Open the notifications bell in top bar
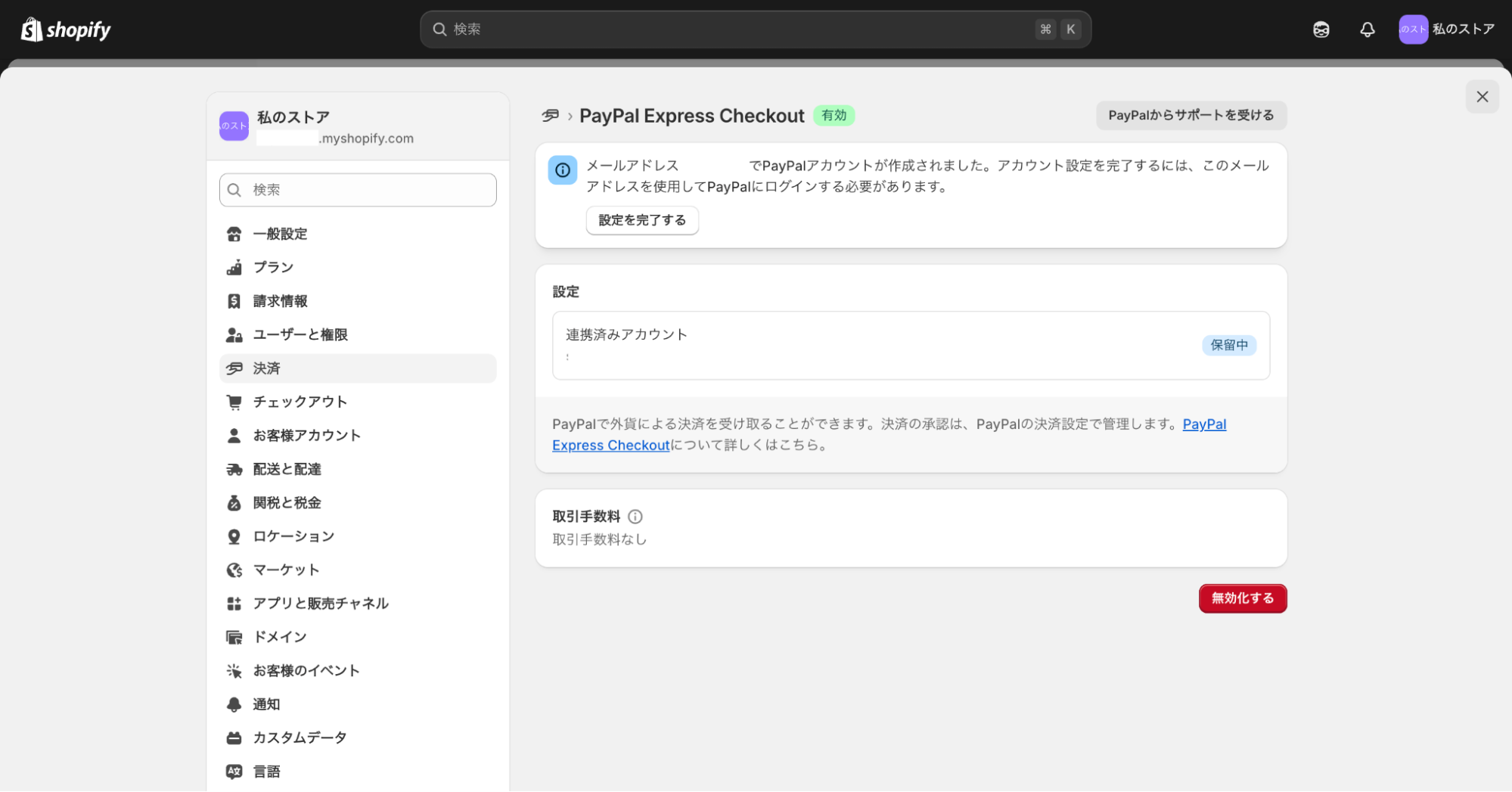1512x792 pixels. [1367, 29]
